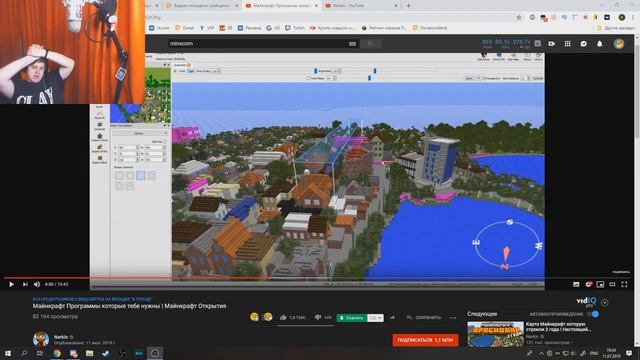Open a new browser tab plus button

(x=408, y=6)
